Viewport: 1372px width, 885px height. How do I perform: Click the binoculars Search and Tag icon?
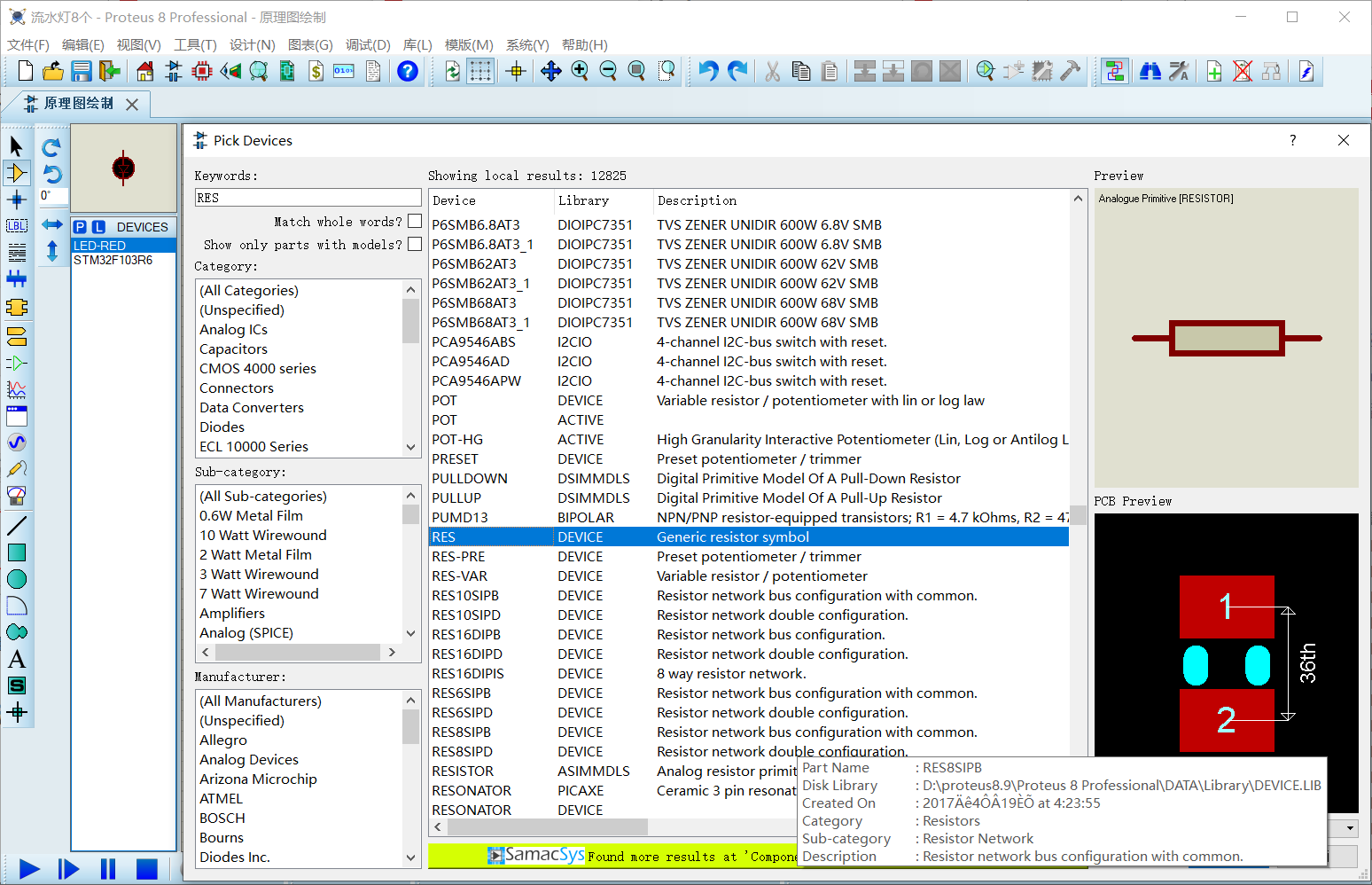pyautogui.click(x=1150, y=71)
